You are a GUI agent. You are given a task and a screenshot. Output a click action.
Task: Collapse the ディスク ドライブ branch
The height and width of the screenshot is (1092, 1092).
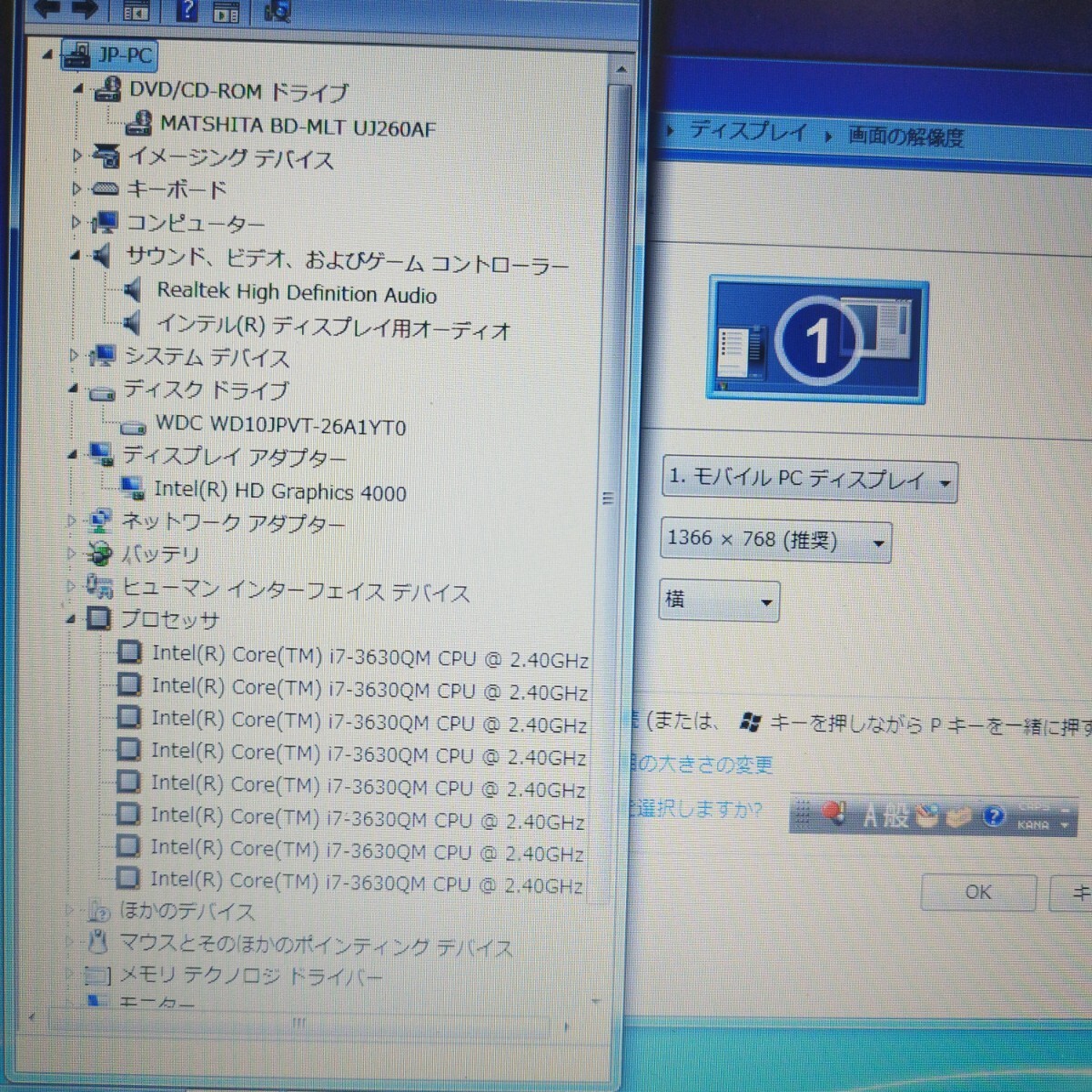(73, 390)
